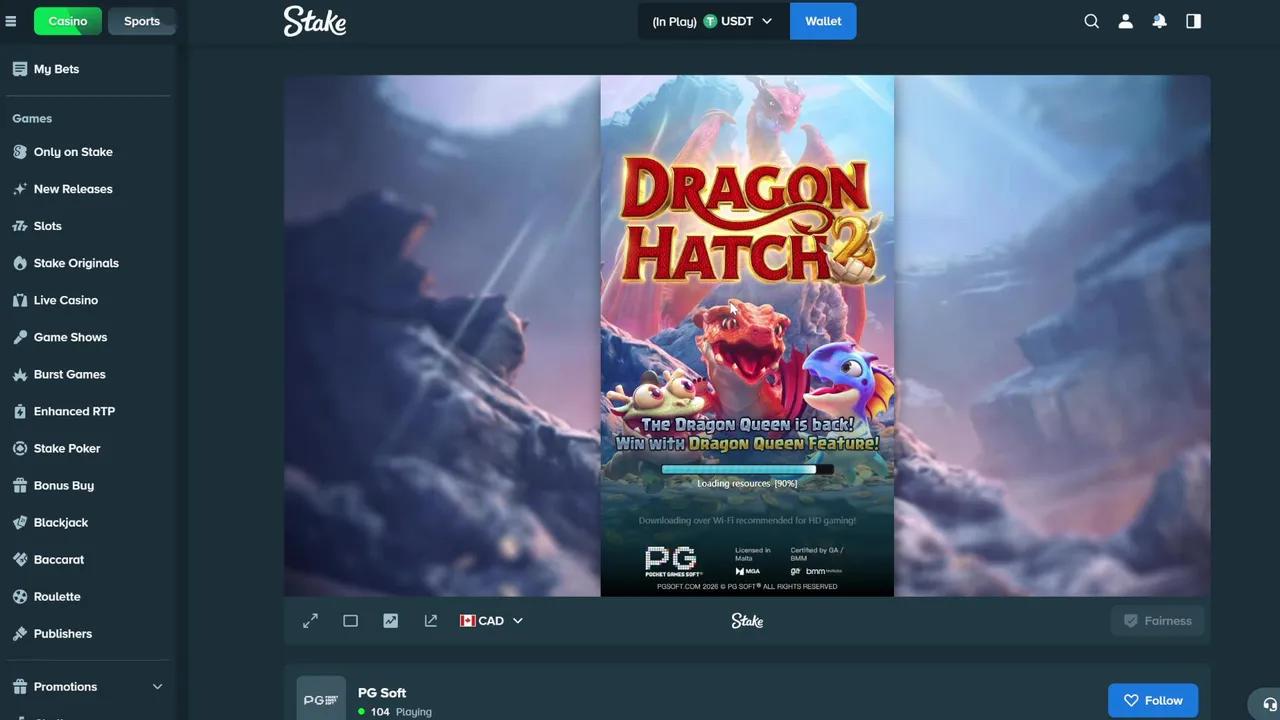Click the game loading progress bar
This screenshot has height=720, width=1280.
(x=747, y=469)
